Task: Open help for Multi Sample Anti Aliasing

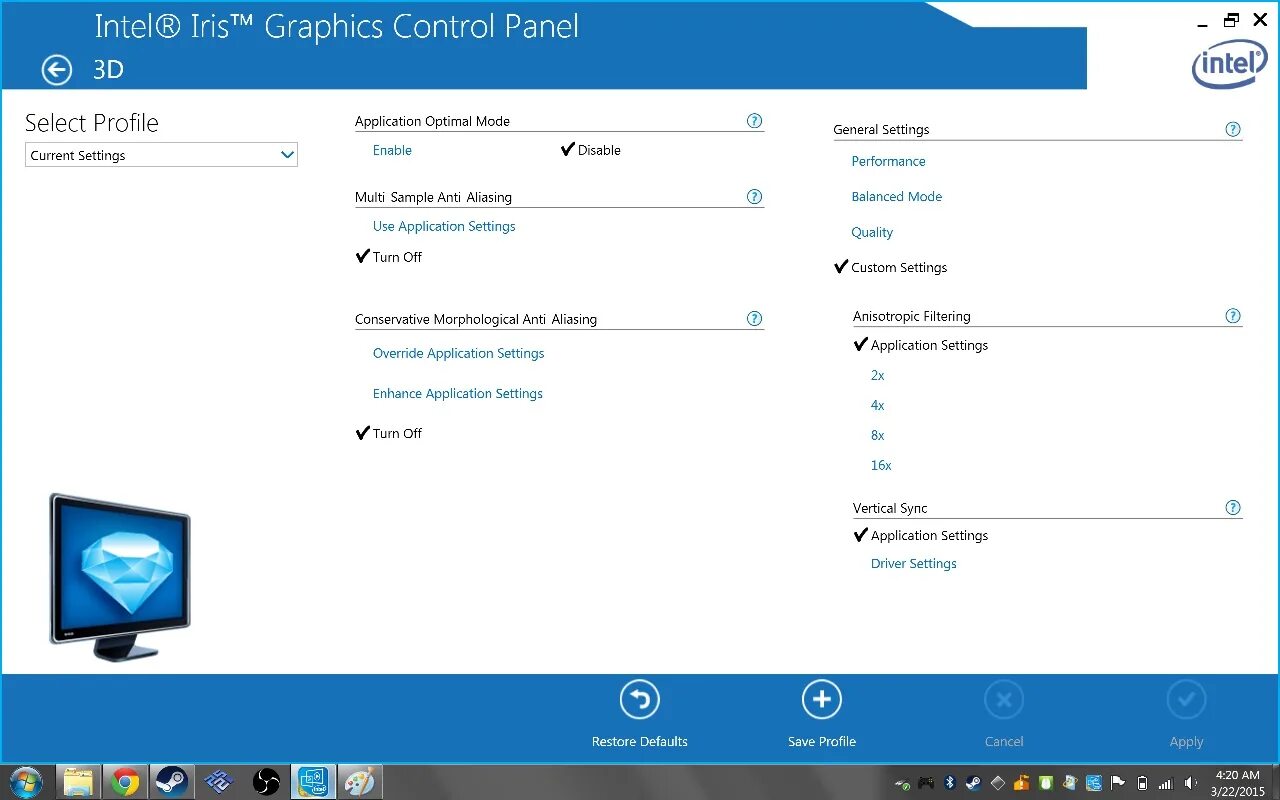Action: [755, 197]
